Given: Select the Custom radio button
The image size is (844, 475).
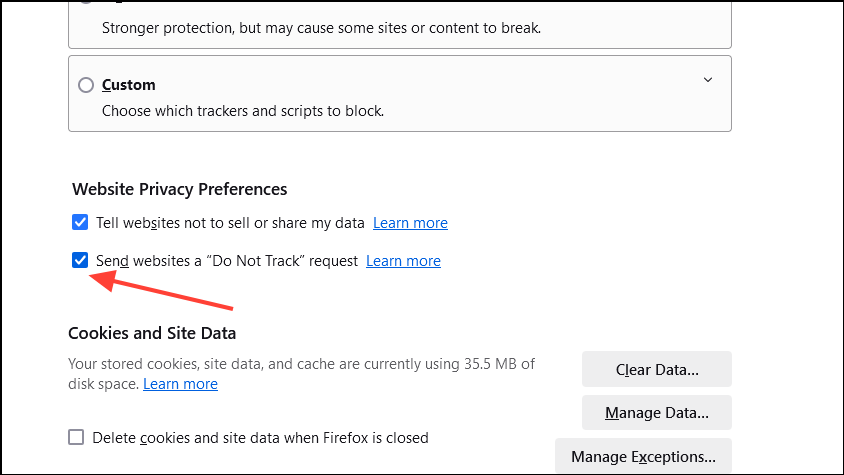Looking at the screenshot, I should [x=86, y=85].
